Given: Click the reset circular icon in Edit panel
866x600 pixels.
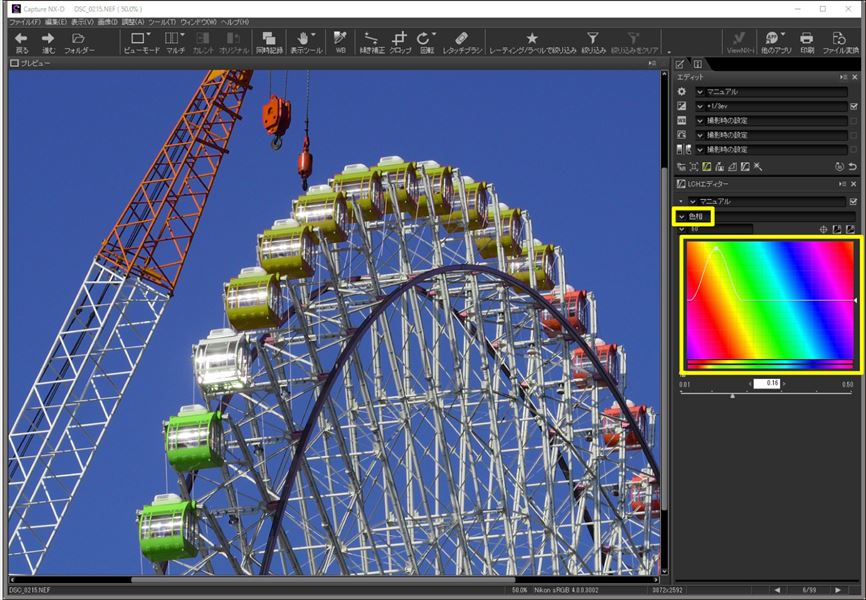Looking at the screenshot, I should 839,166.
